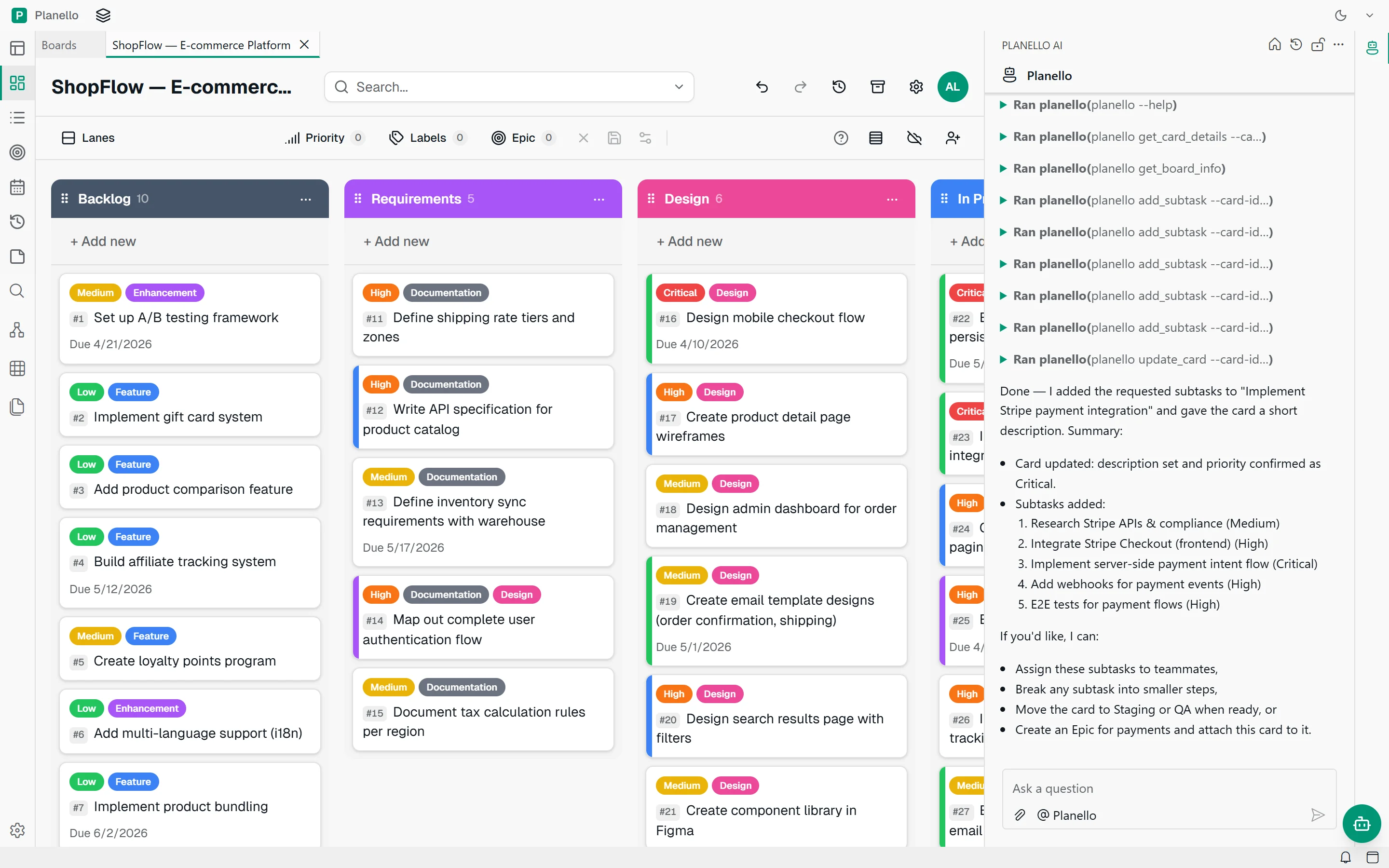Open board settings gear icon

[916, 87]
